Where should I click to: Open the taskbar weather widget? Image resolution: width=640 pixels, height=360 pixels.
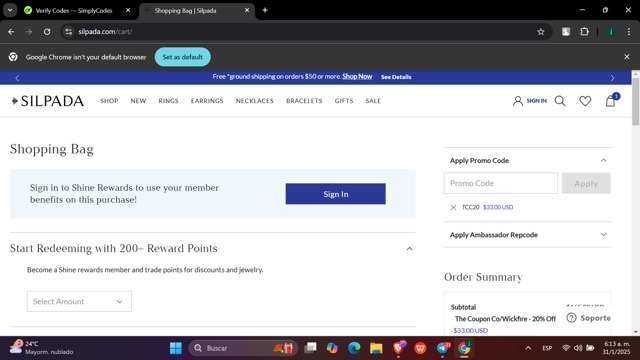pyautogui.click(x=41, y=348)
